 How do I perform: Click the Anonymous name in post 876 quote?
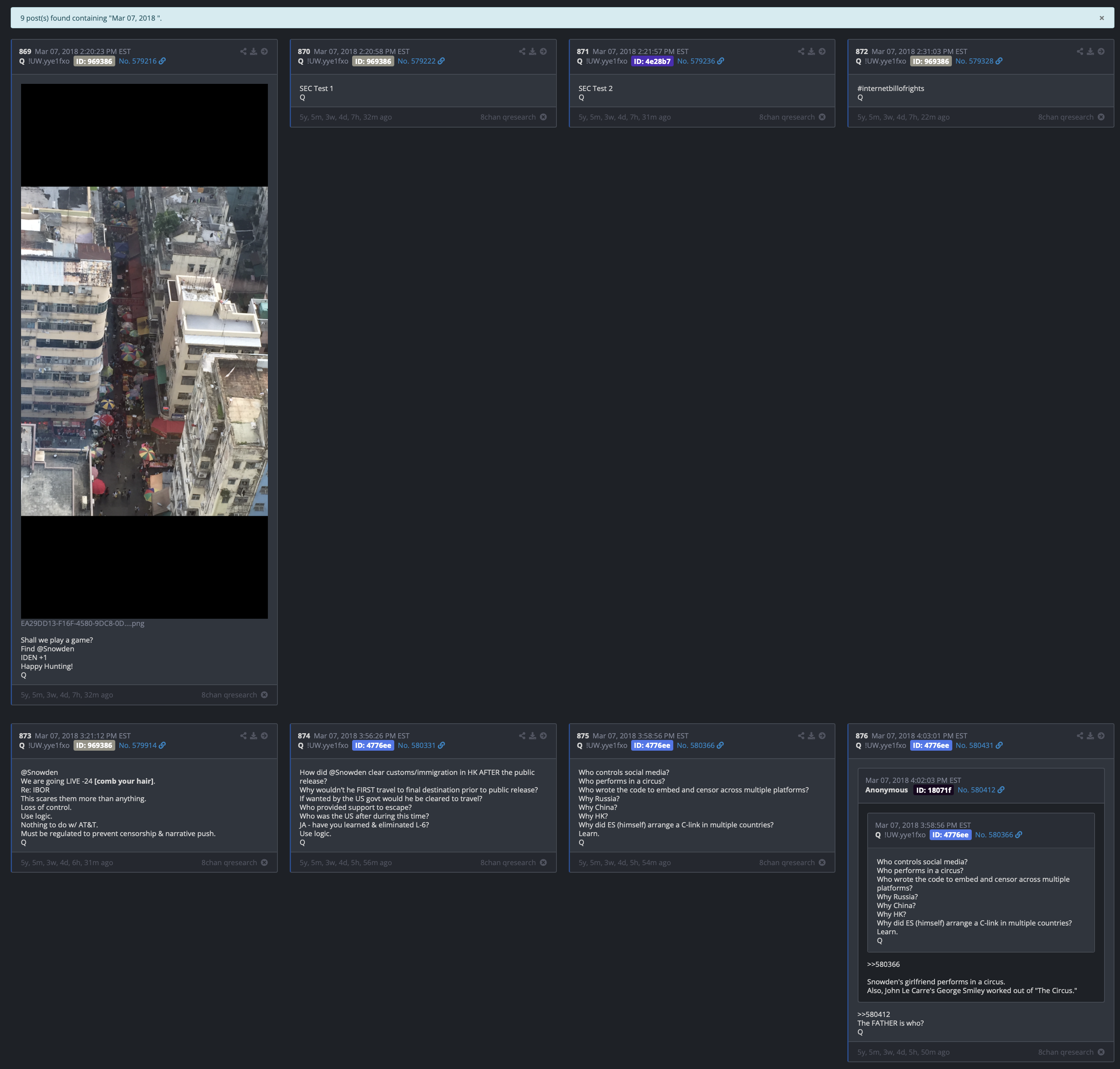click(x=886, y=790)
